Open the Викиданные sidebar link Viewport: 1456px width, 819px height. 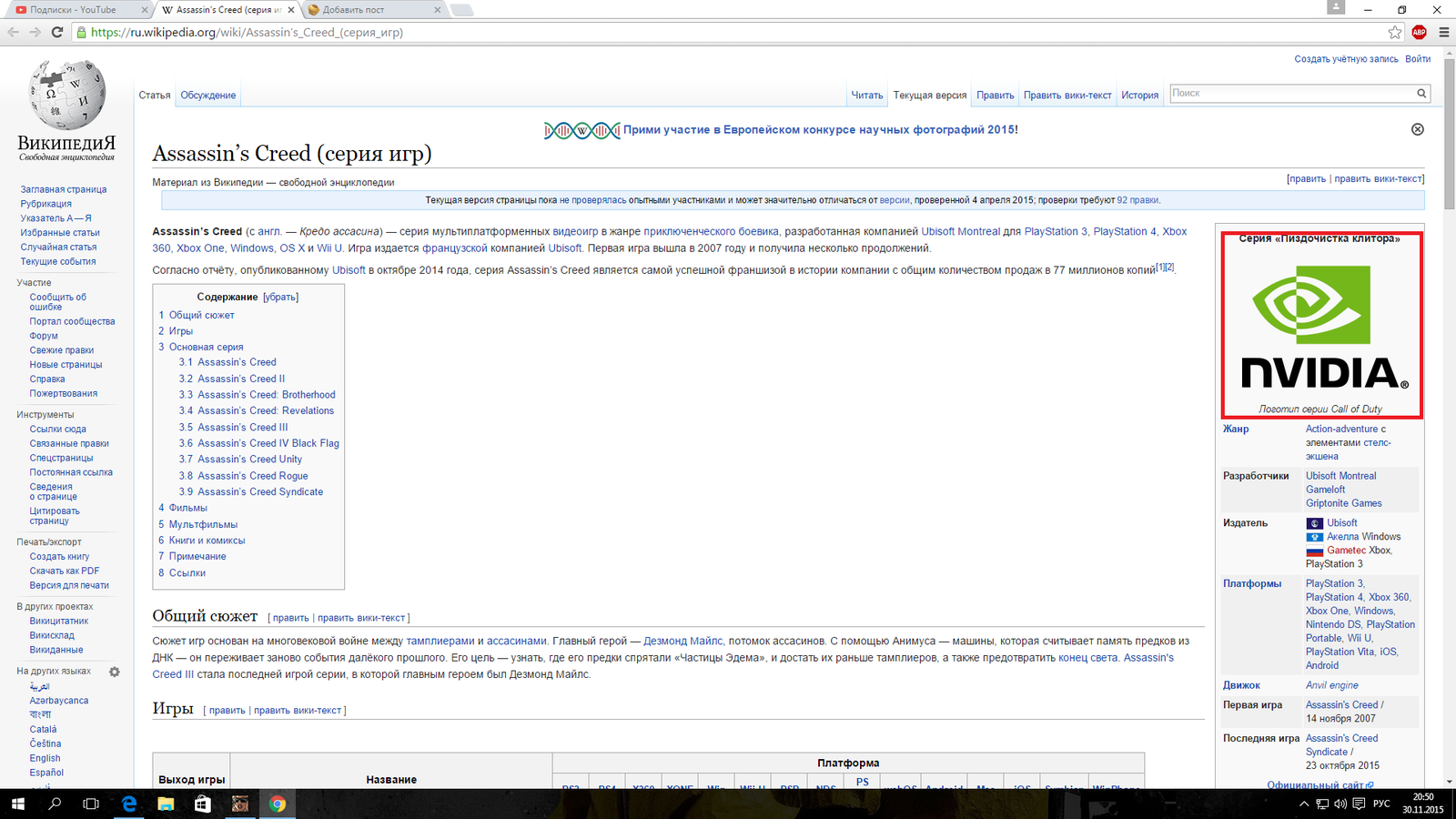[56, 650]
